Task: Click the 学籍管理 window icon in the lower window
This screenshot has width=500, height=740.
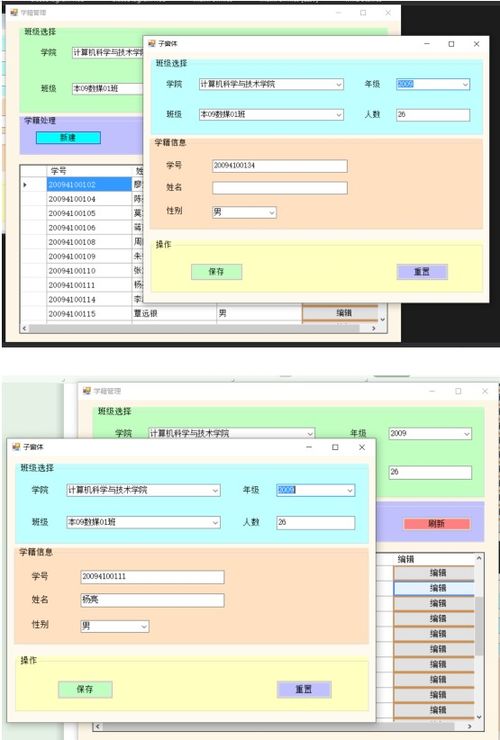Action: 87,391
